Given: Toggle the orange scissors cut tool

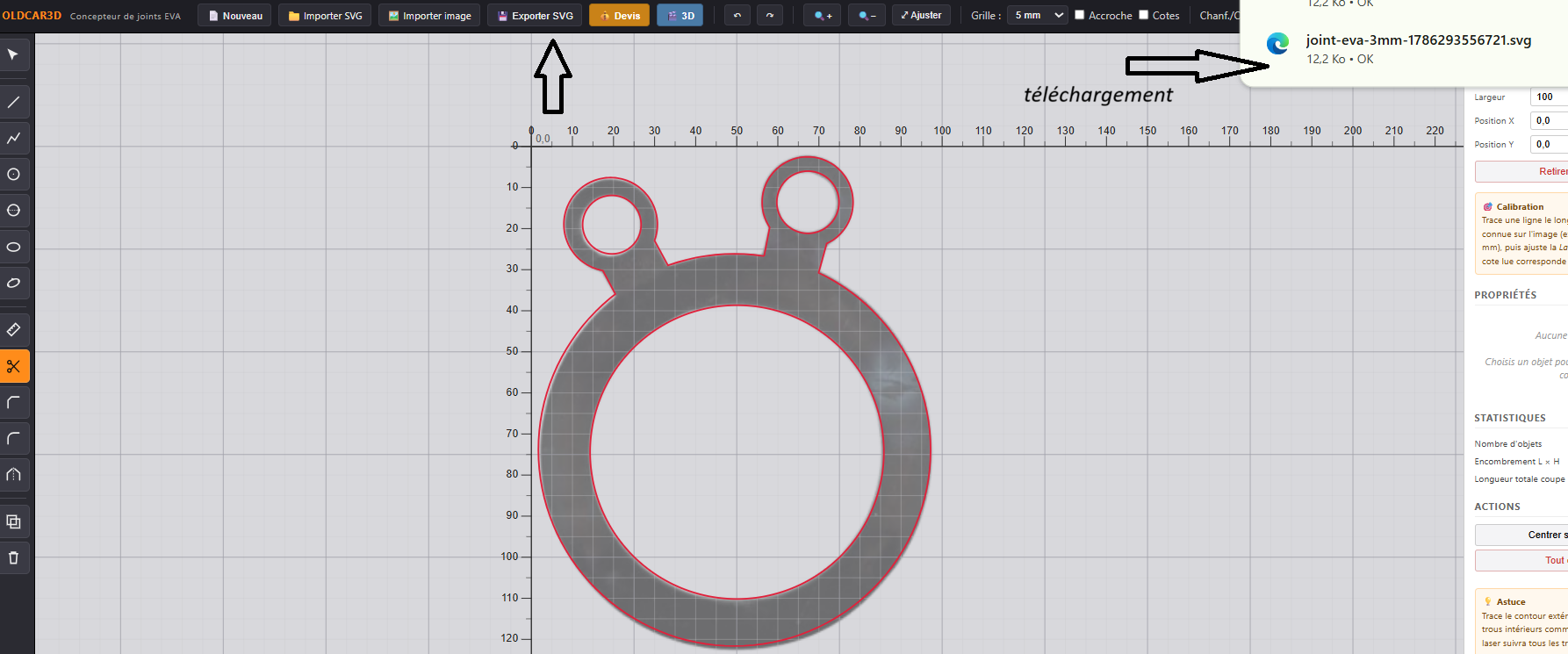Looking at the screenshot, I should [x=14, y=366].
